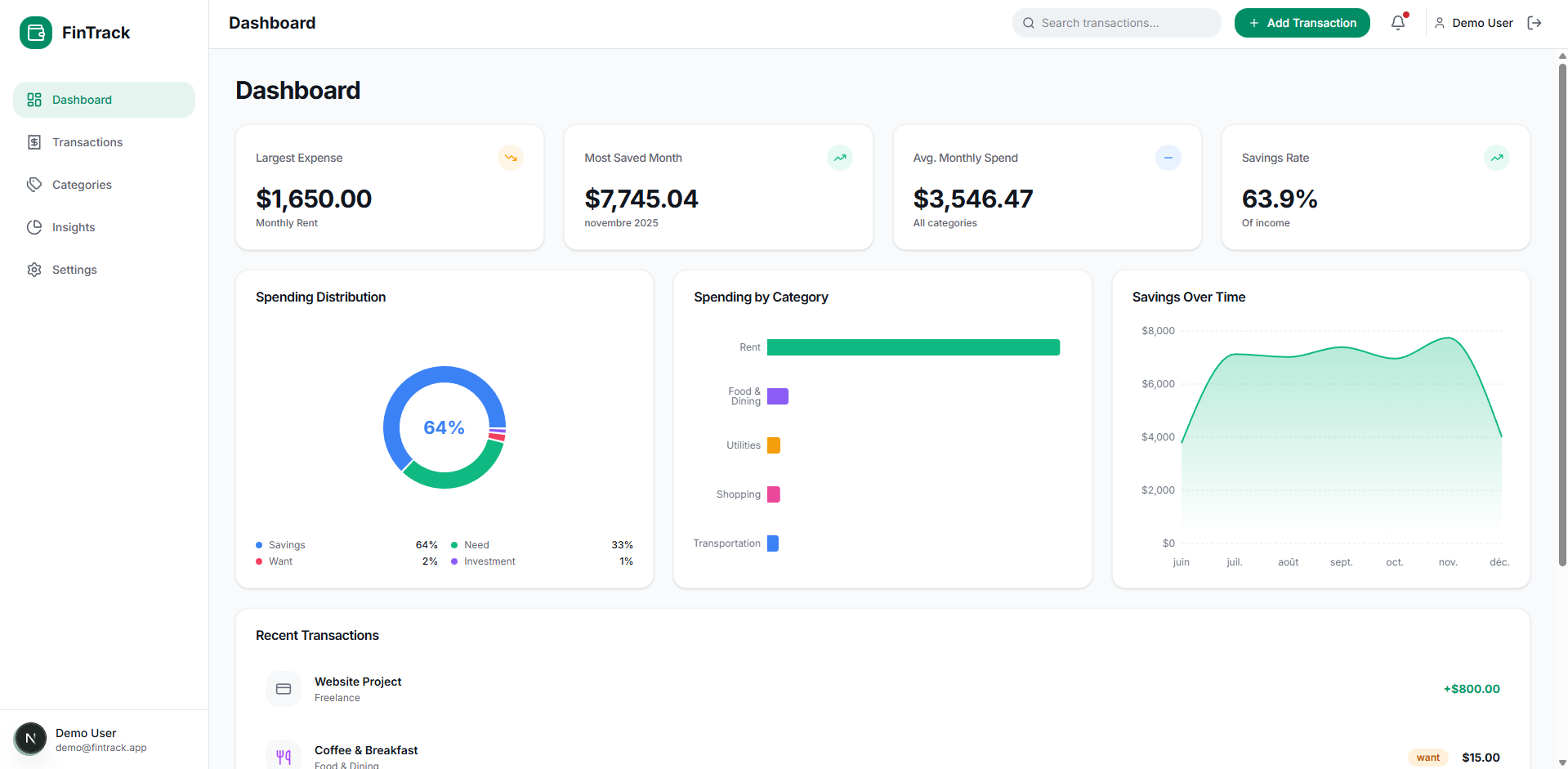Open the notification bell

coord(1397,22)
